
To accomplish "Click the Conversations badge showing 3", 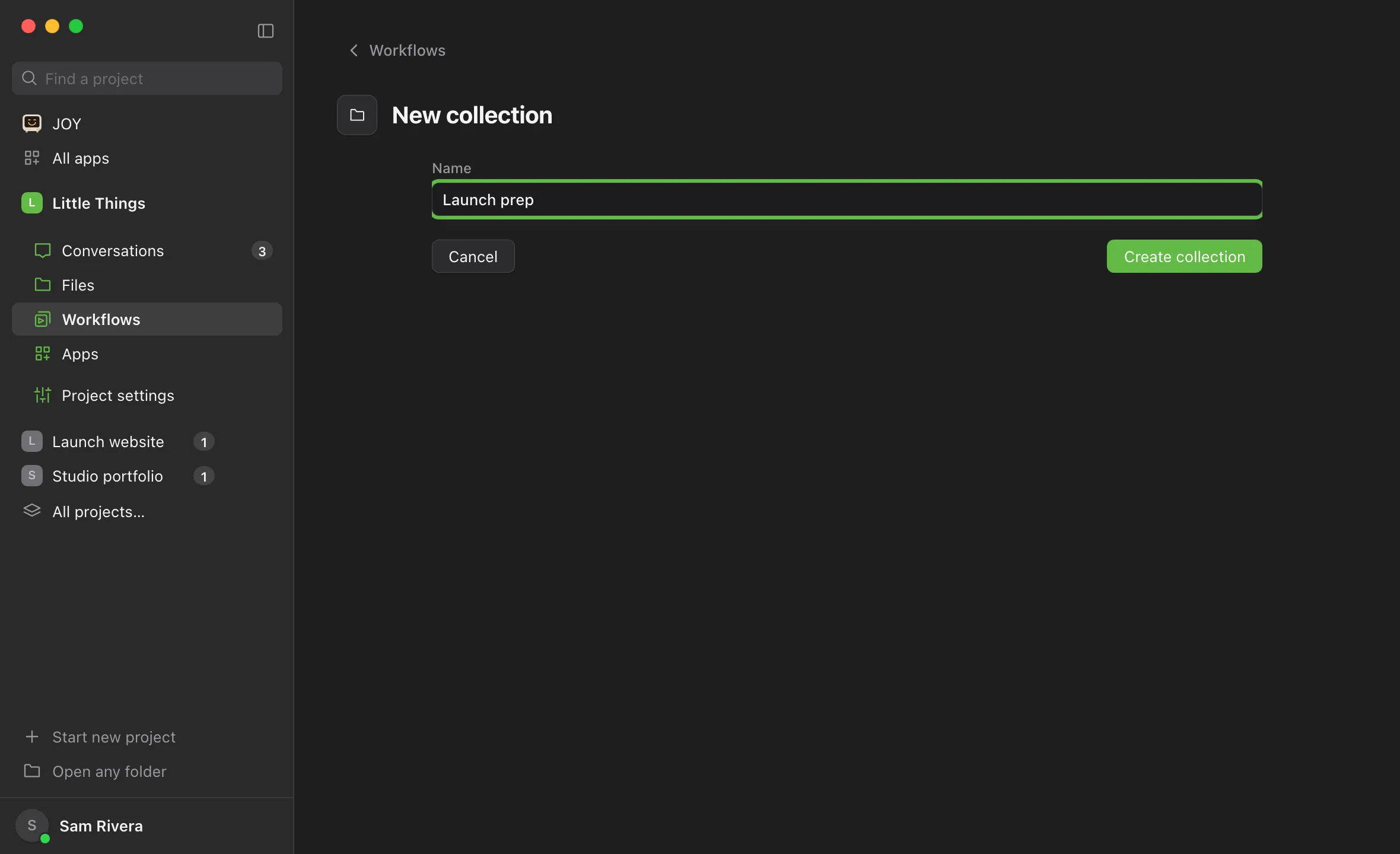I will [x=262, y=251].
